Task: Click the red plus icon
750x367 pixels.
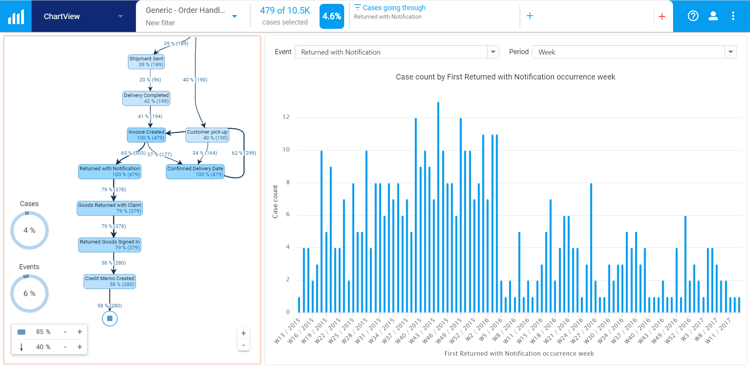Action: [662, 16]
